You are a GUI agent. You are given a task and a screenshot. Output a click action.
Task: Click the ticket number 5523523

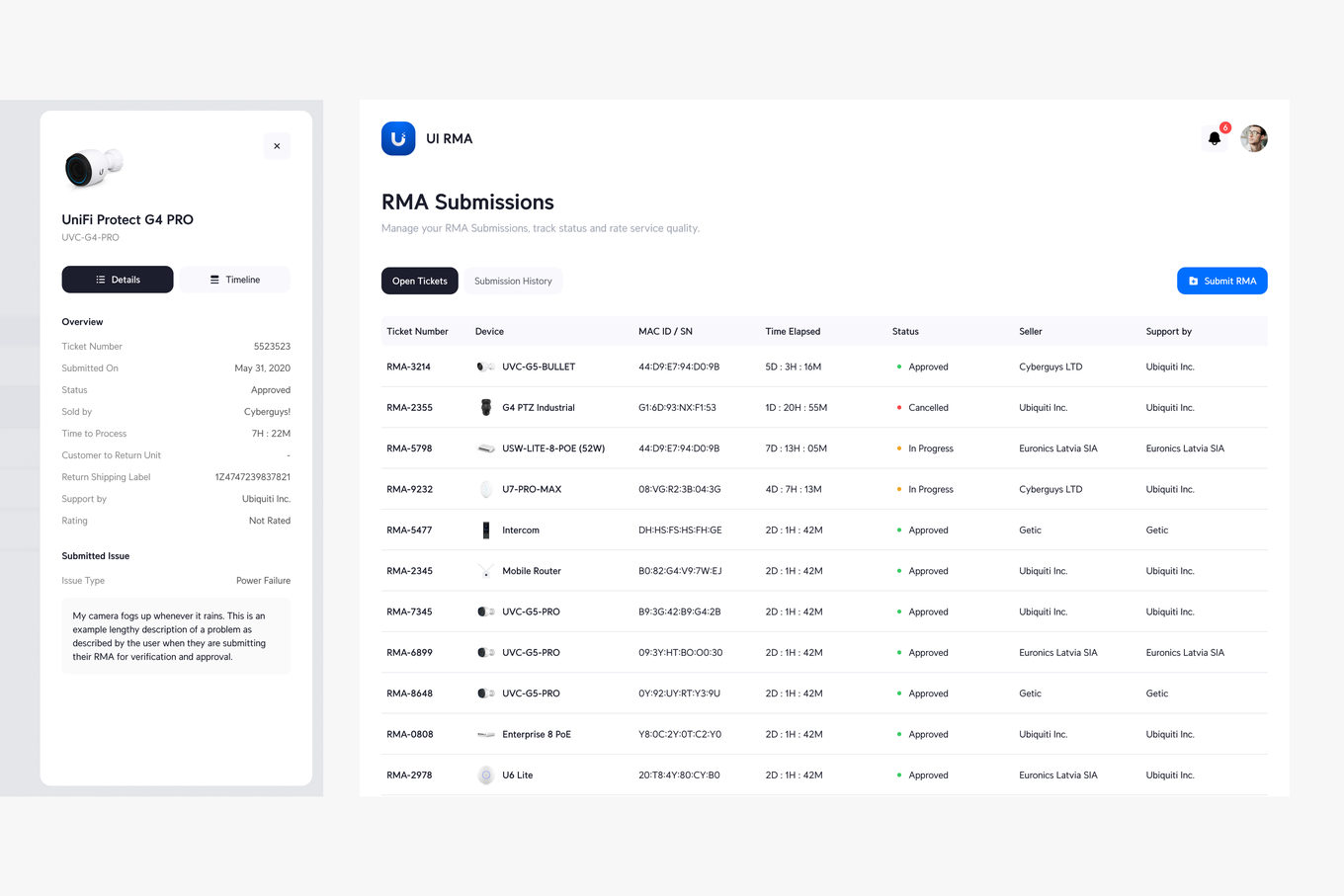272,347
